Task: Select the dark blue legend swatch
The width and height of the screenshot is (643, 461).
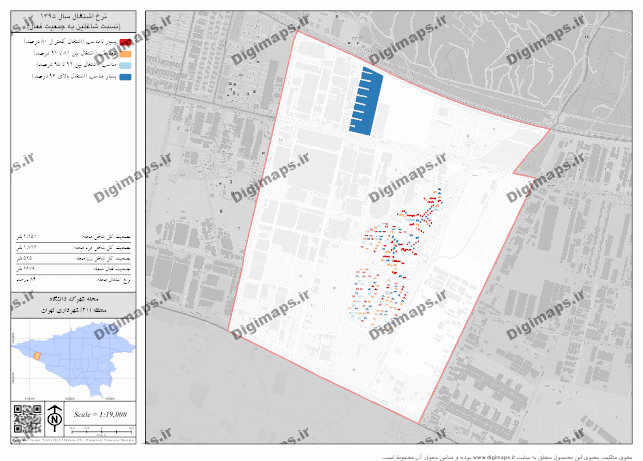Action: [x=125, y=75]
